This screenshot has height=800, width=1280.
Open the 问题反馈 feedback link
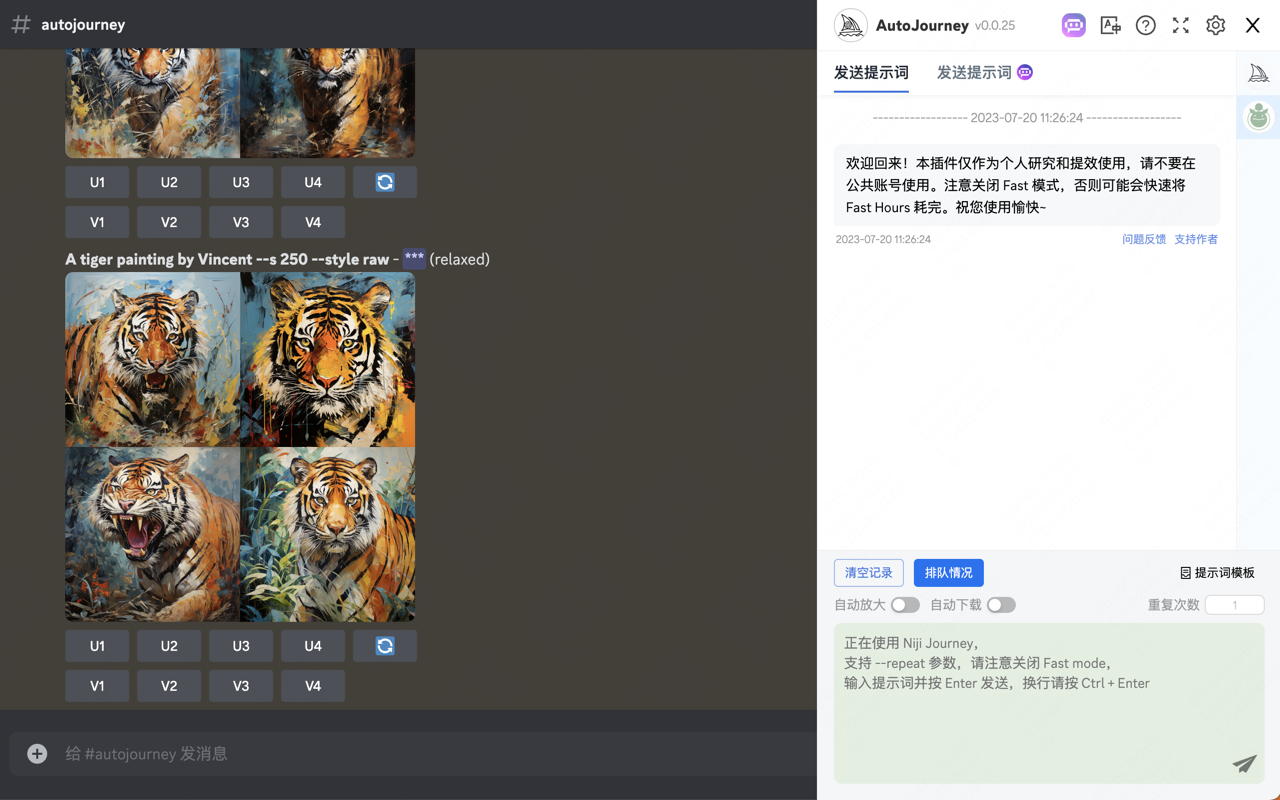1143,239
